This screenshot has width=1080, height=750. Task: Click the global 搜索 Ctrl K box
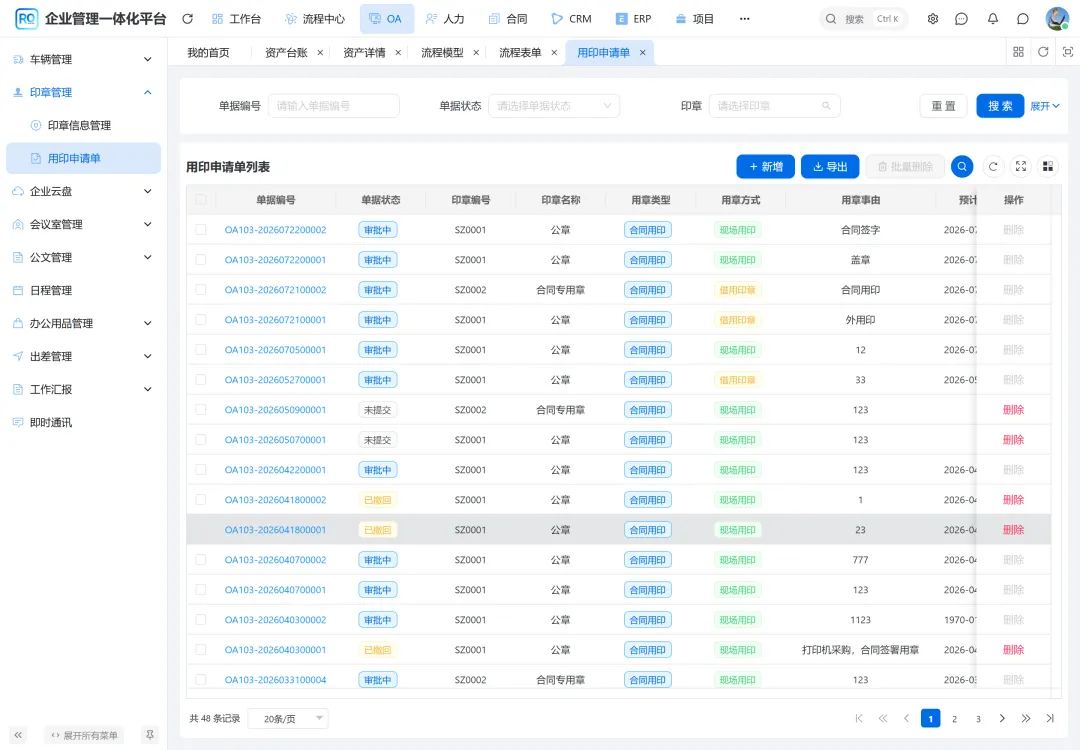pos(864,19)
